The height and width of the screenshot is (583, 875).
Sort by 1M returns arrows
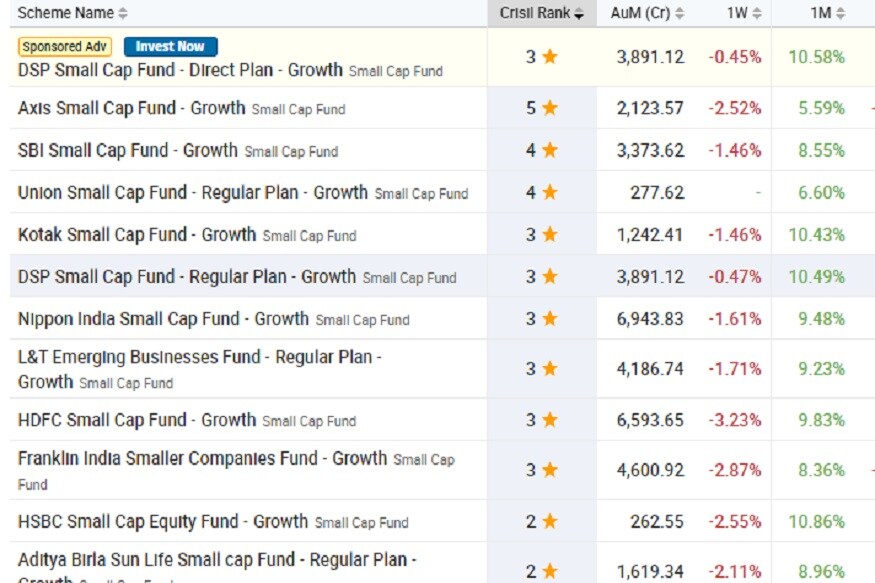point(841,14)
